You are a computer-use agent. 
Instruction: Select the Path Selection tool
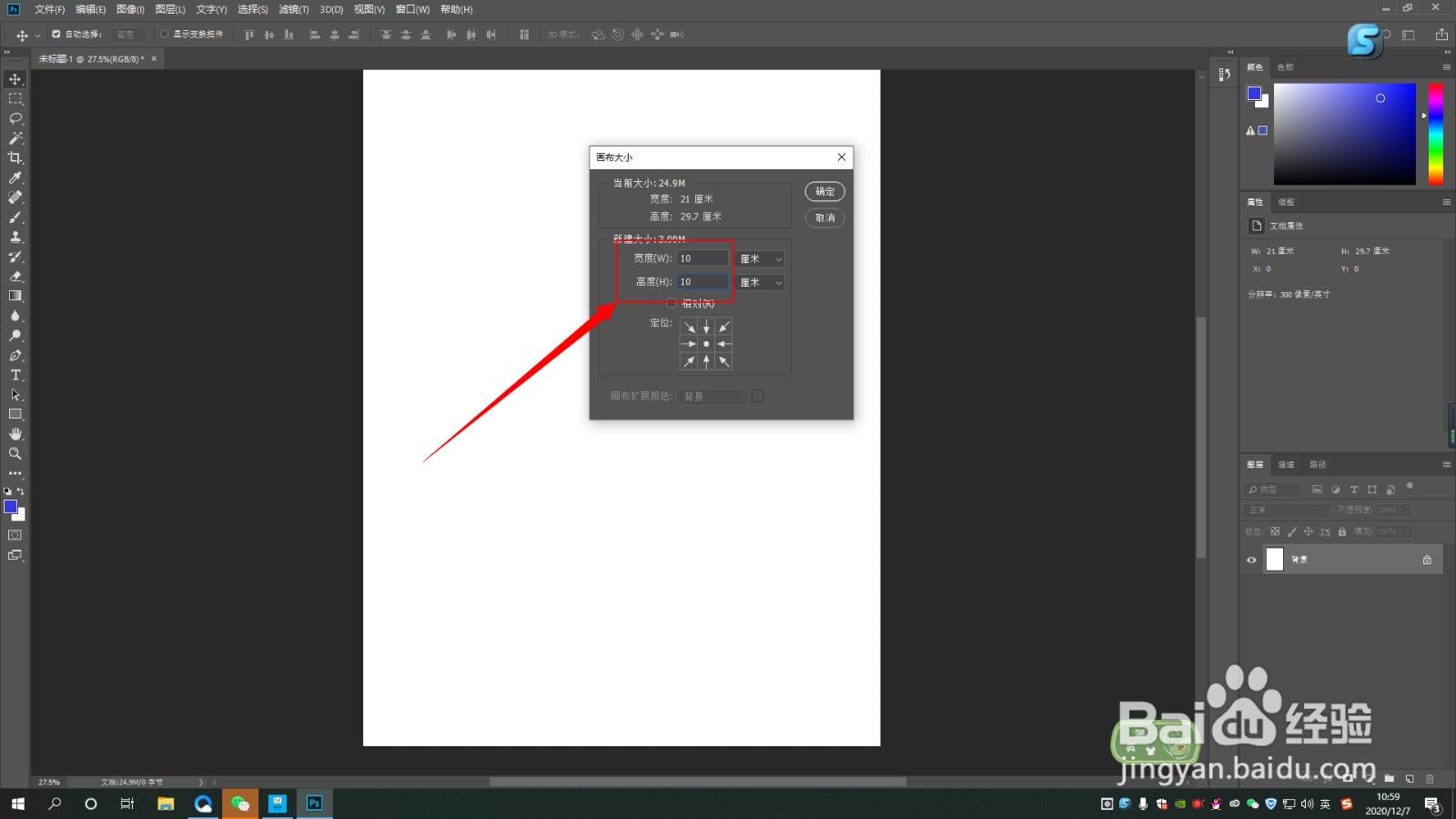[15, 395]
